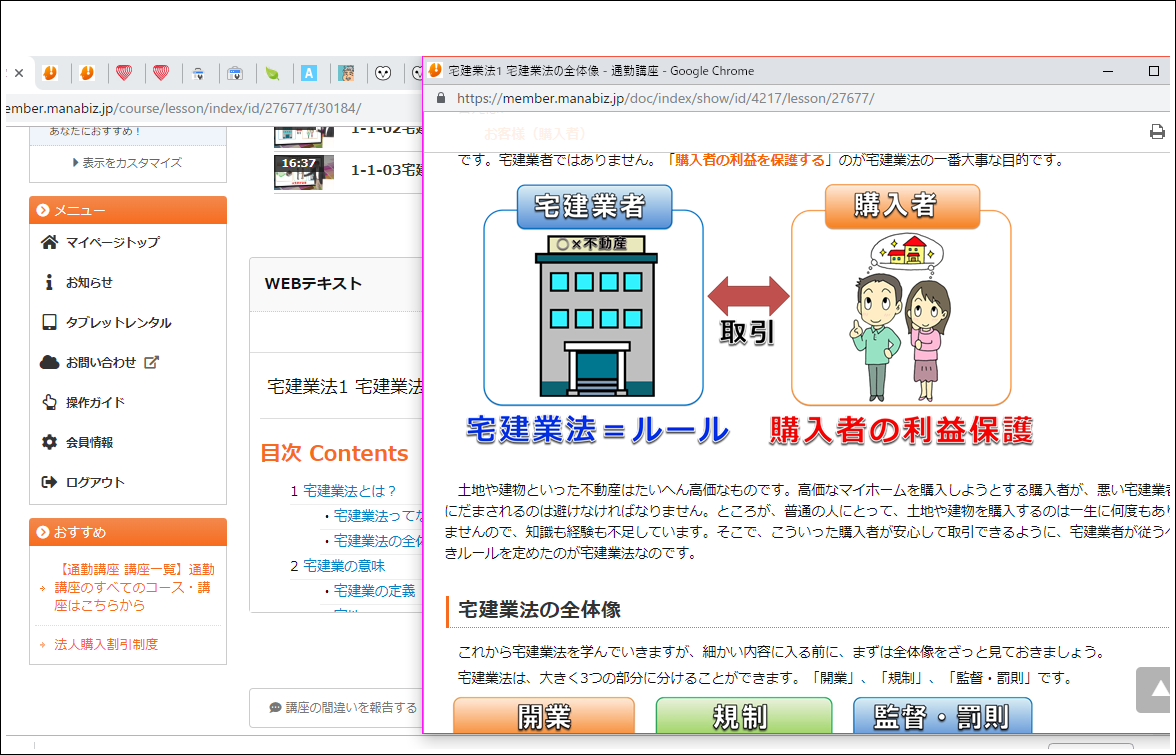
Task: Close the active tab in background browser
Action: click(19, 73)
